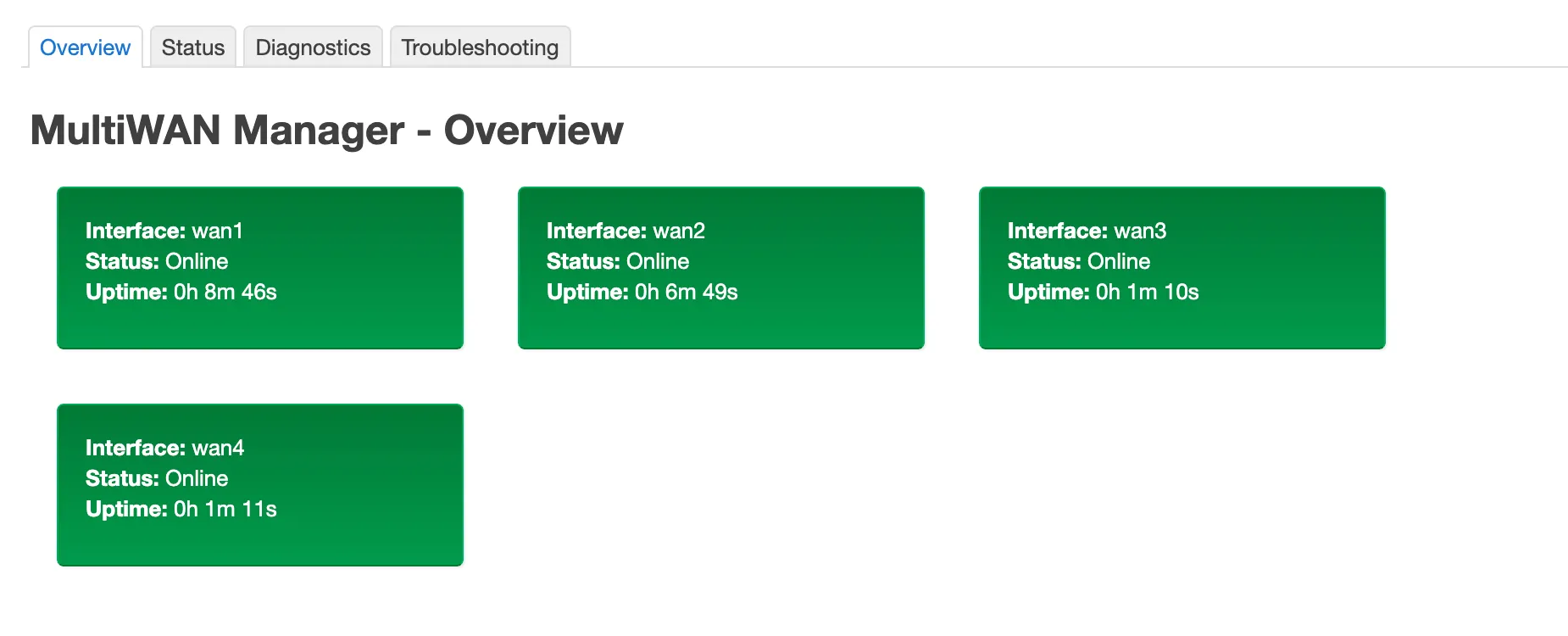Select the Troubleshooting tab
This screenshot has width=1568, height=636.
[480, 47]
